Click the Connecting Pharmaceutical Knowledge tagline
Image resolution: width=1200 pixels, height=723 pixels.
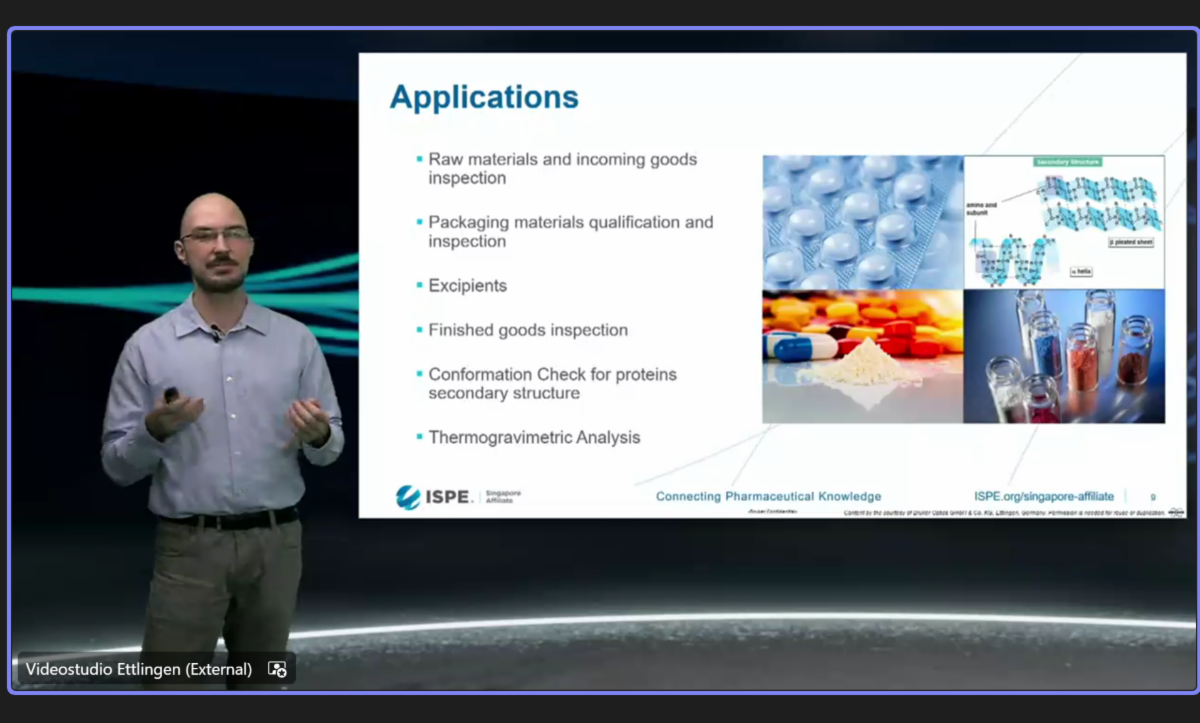click(768, 496)
